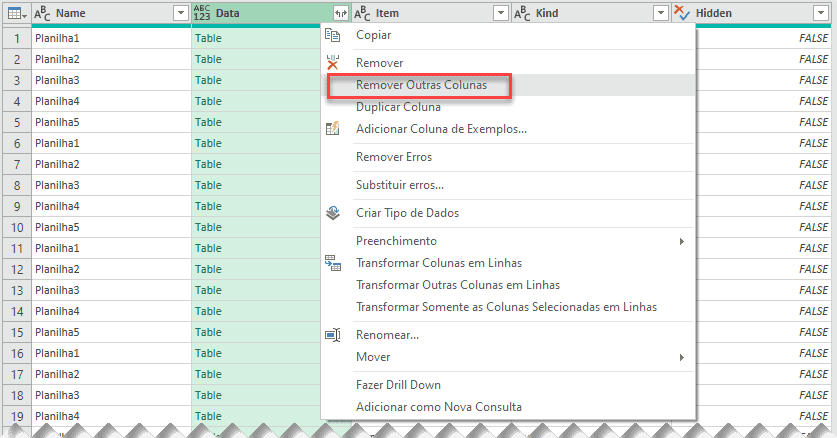This screenshot has height=438, width=837.
Task: Choose Remover from the context menu
Action: tap(508, 63)
